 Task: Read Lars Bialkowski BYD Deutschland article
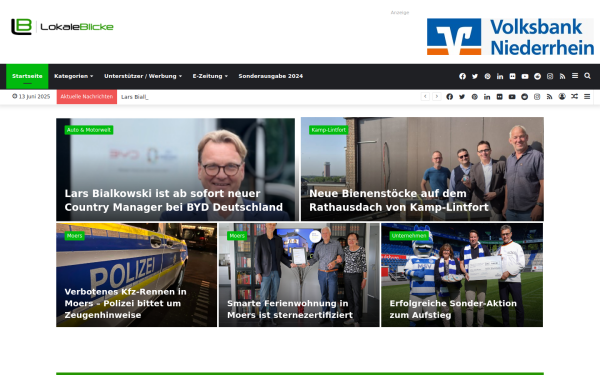tap(173, 200)
